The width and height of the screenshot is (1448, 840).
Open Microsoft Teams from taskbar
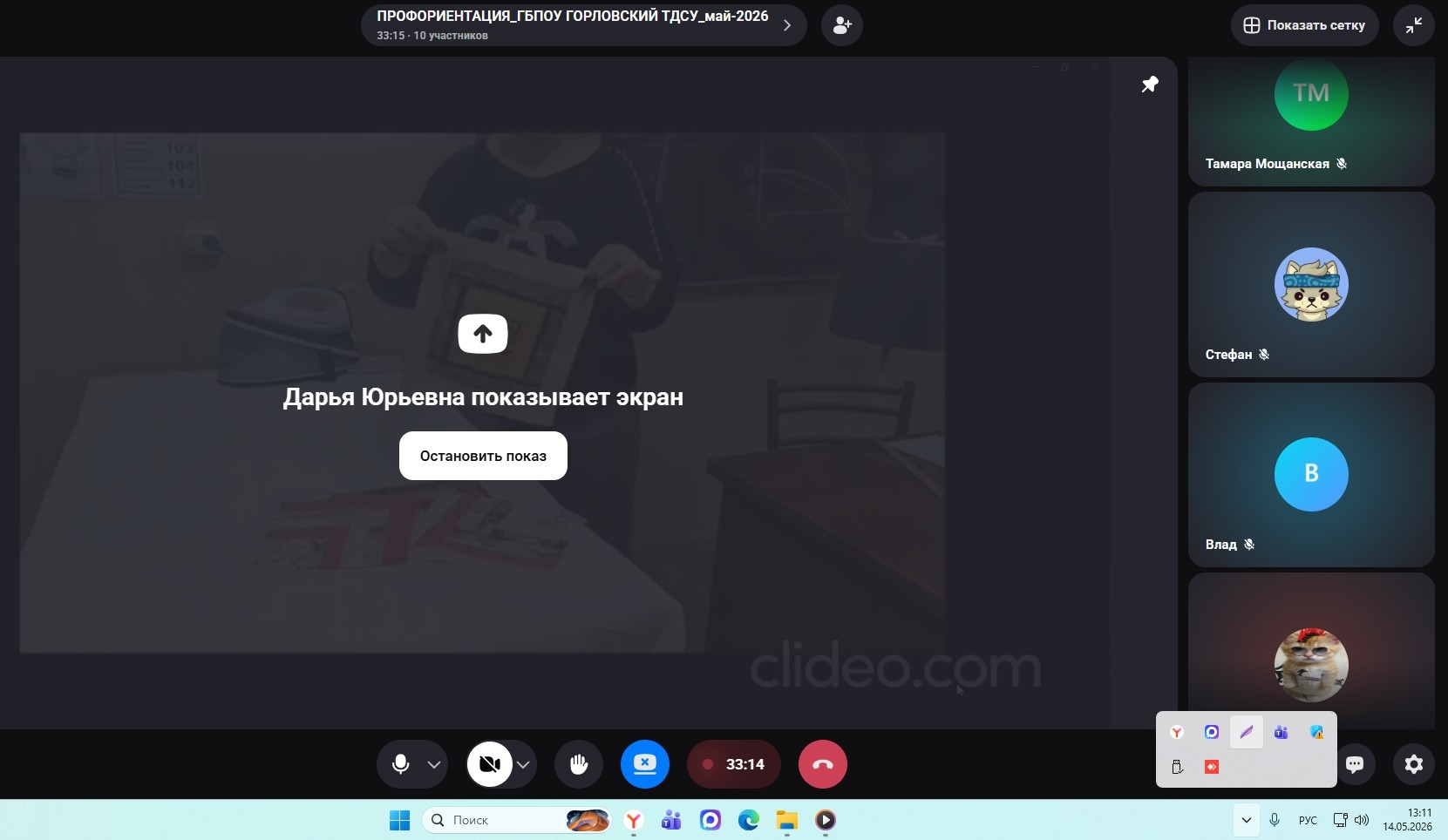tap(671, 820)
